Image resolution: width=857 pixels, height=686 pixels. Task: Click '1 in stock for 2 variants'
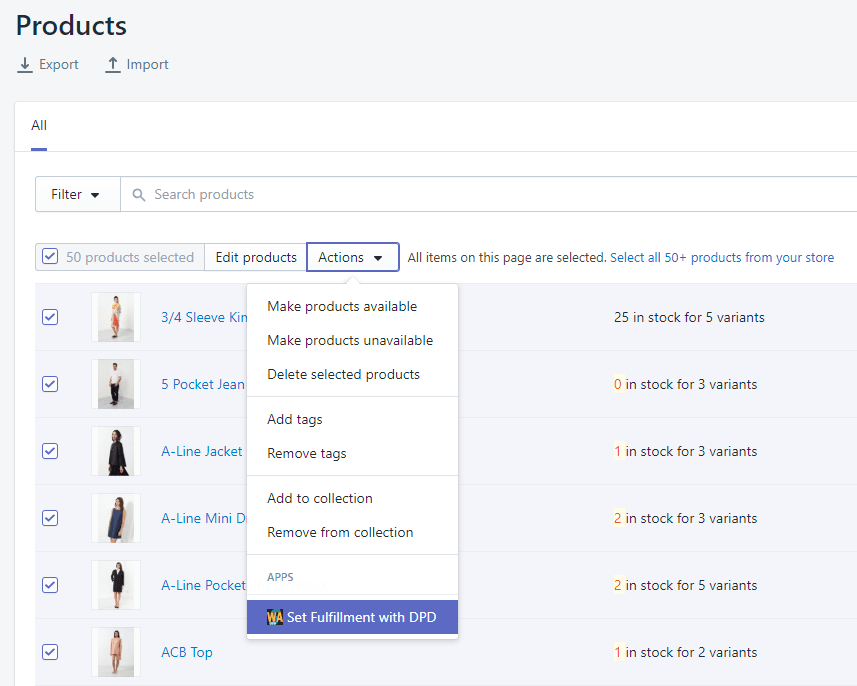pos(685,652)
